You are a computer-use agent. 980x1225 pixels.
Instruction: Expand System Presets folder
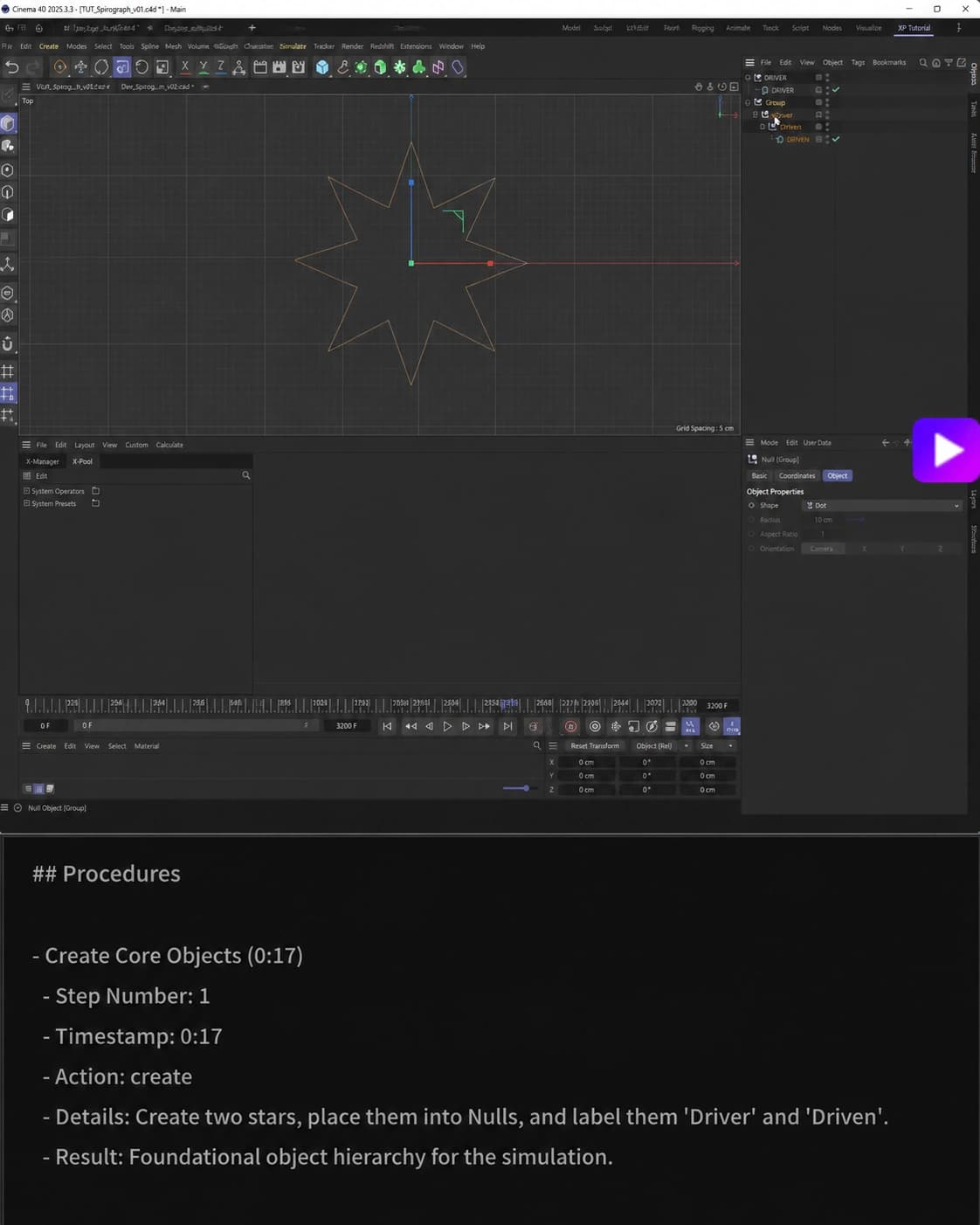[x=26, y=503]
